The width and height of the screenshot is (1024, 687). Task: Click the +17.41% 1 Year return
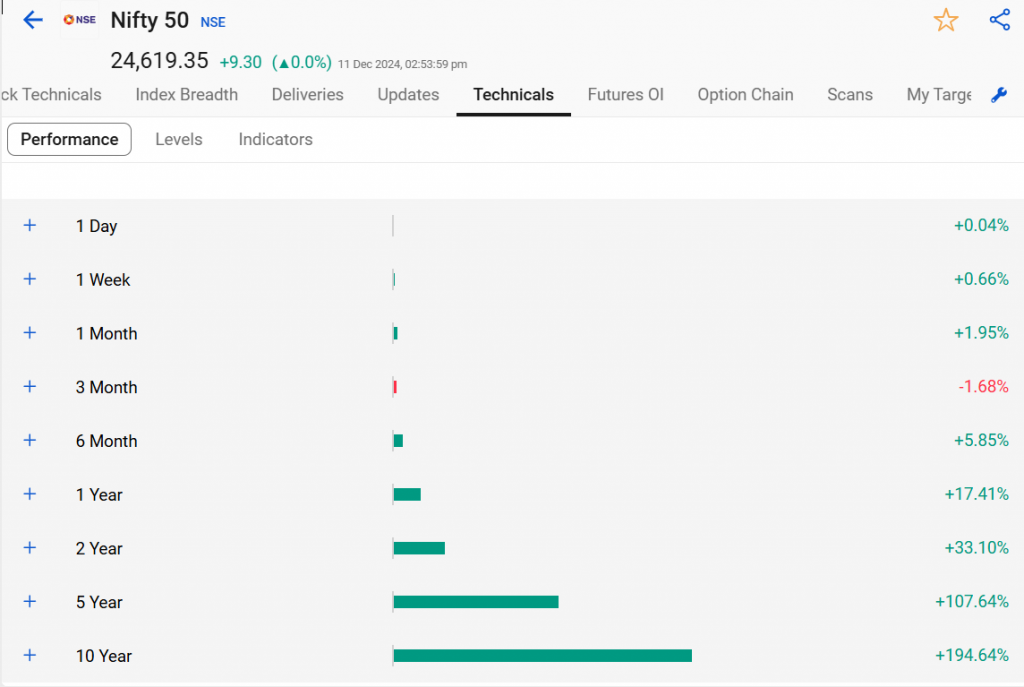976,494
